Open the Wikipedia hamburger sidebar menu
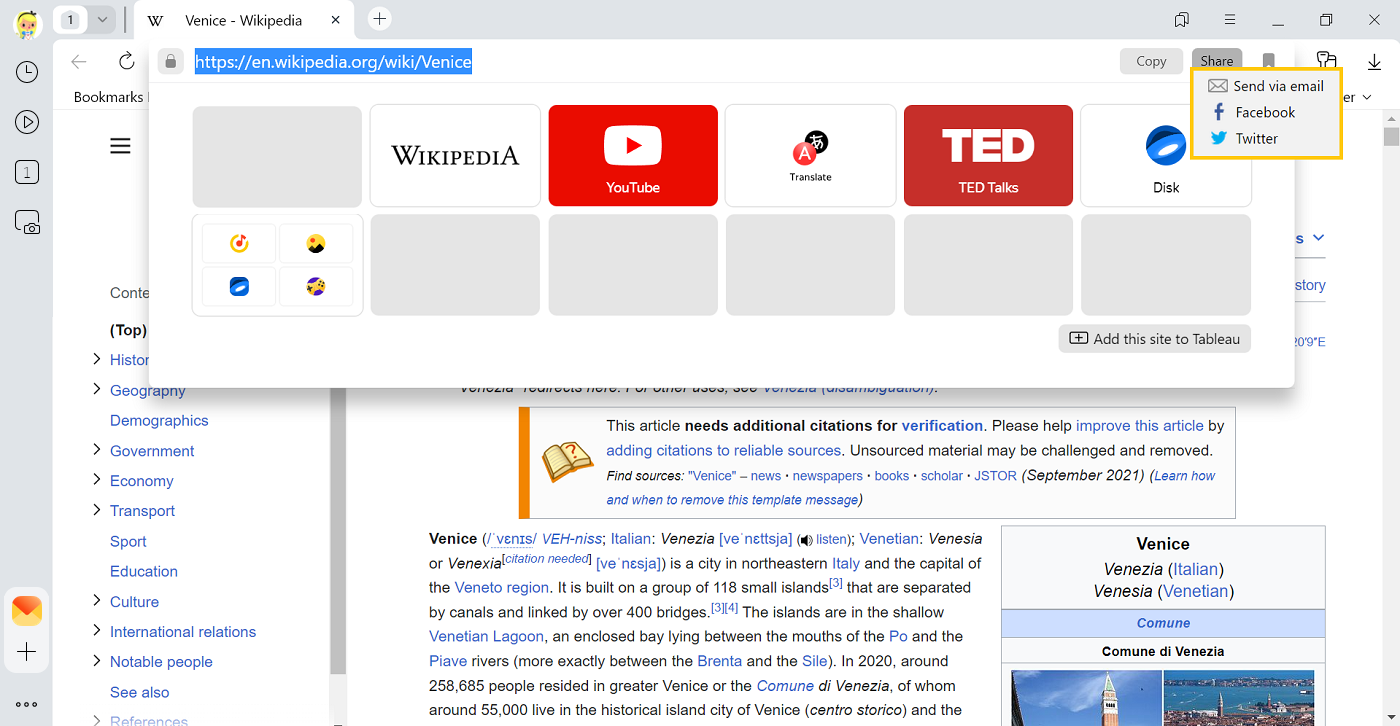1400x726 pixels. [120, 146]
